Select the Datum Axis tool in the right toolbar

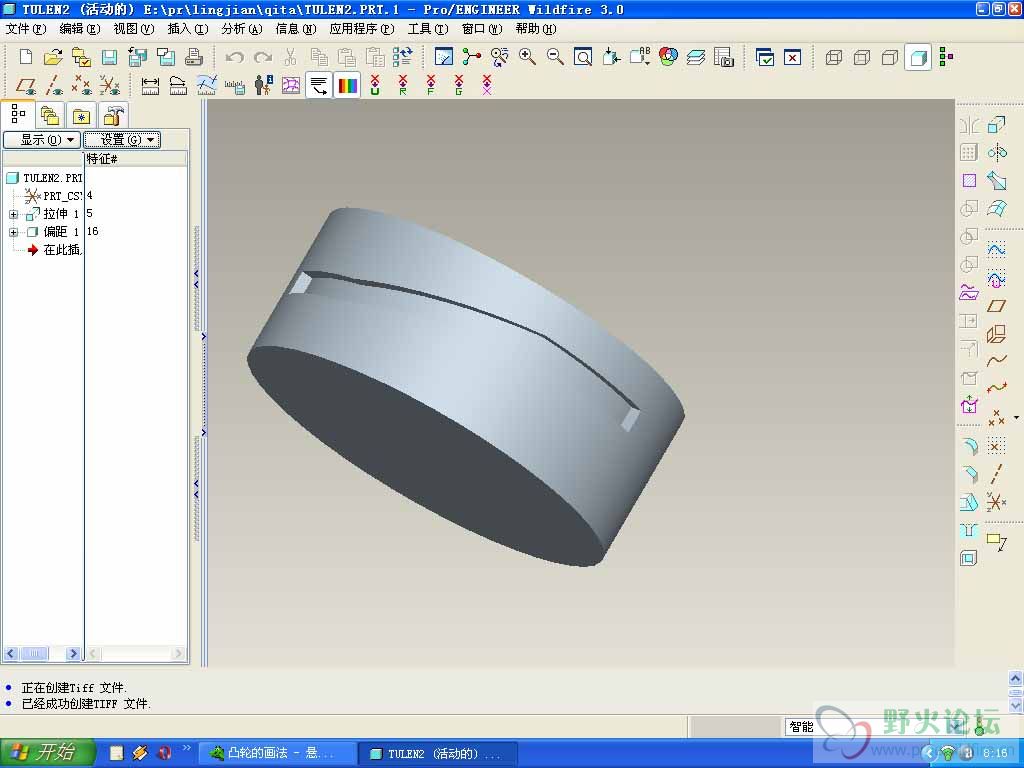pyautogui.click(x=997, y=474)
